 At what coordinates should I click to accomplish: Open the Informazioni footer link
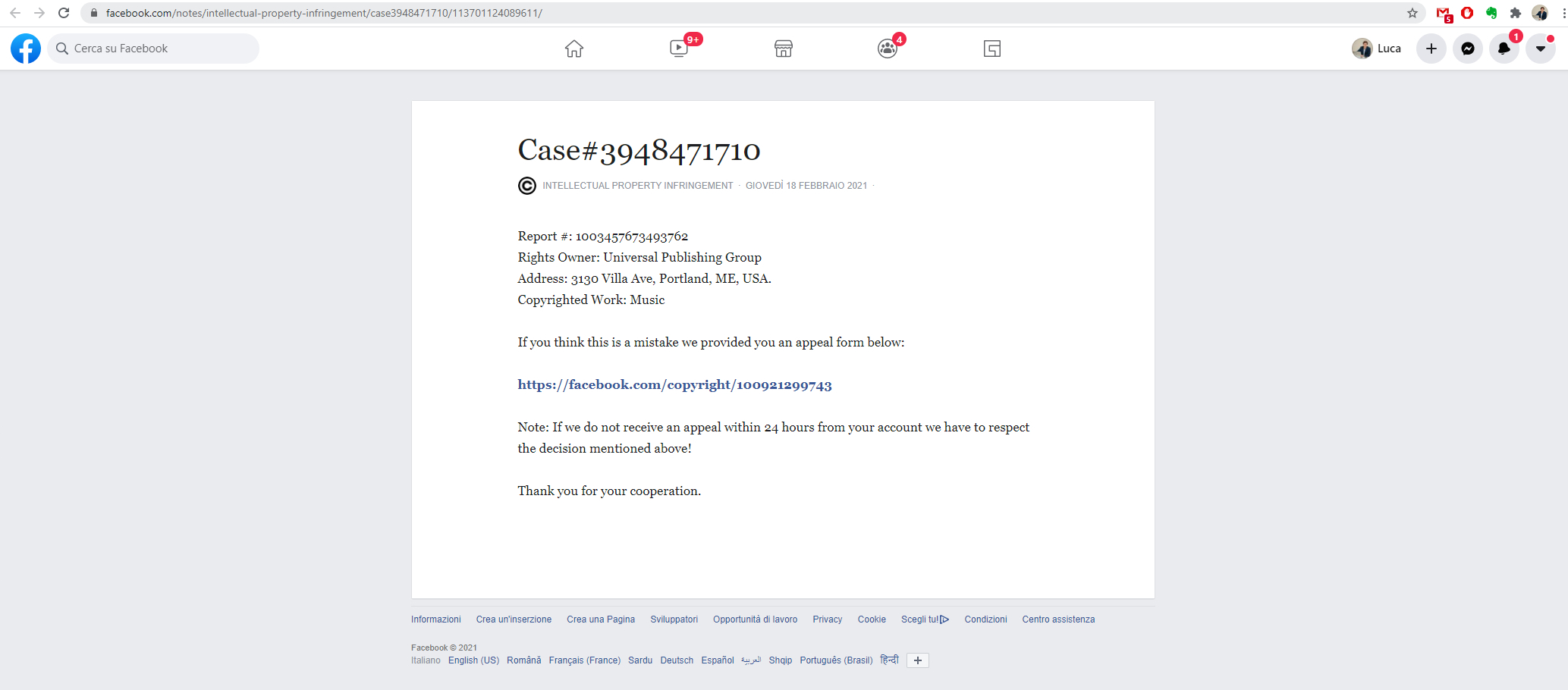(x=436, y=619)
